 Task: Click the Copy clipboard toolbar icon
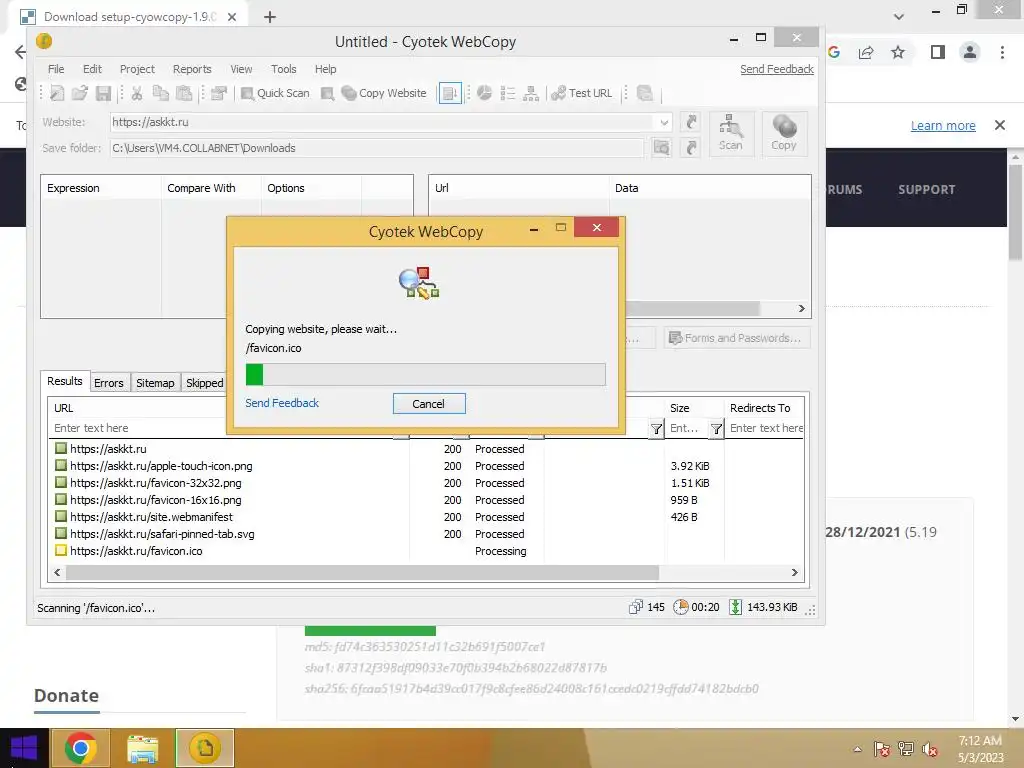(161, 93)
